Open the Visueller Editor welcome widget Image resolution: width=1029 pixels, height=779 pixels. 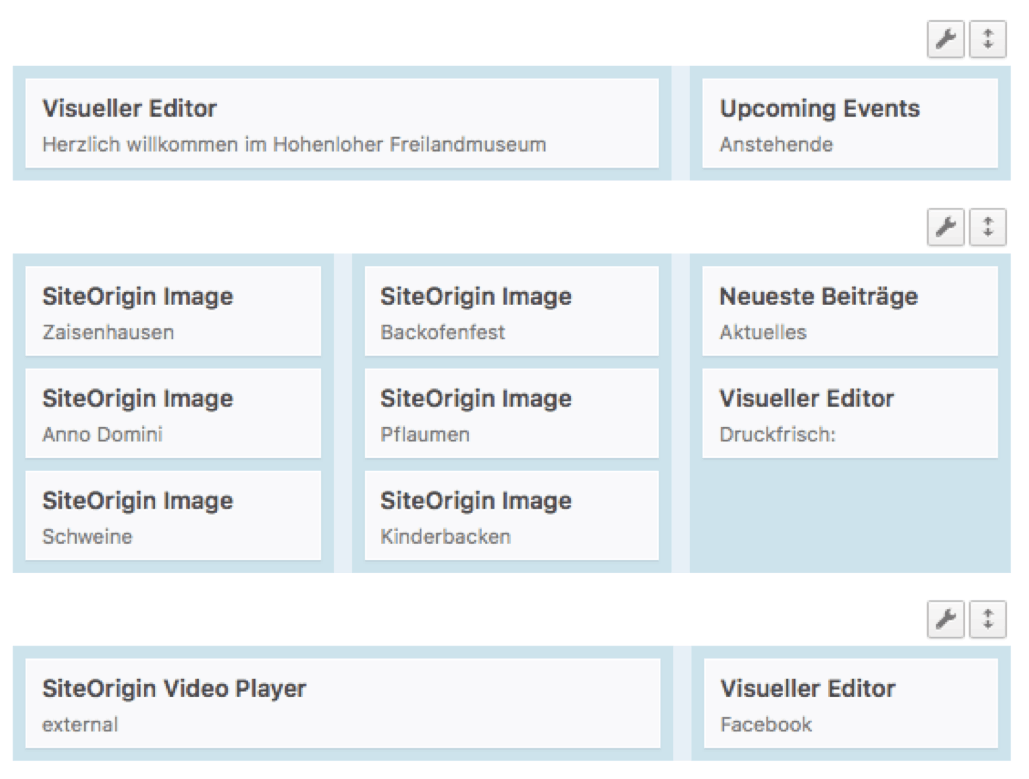coord(341,124)
